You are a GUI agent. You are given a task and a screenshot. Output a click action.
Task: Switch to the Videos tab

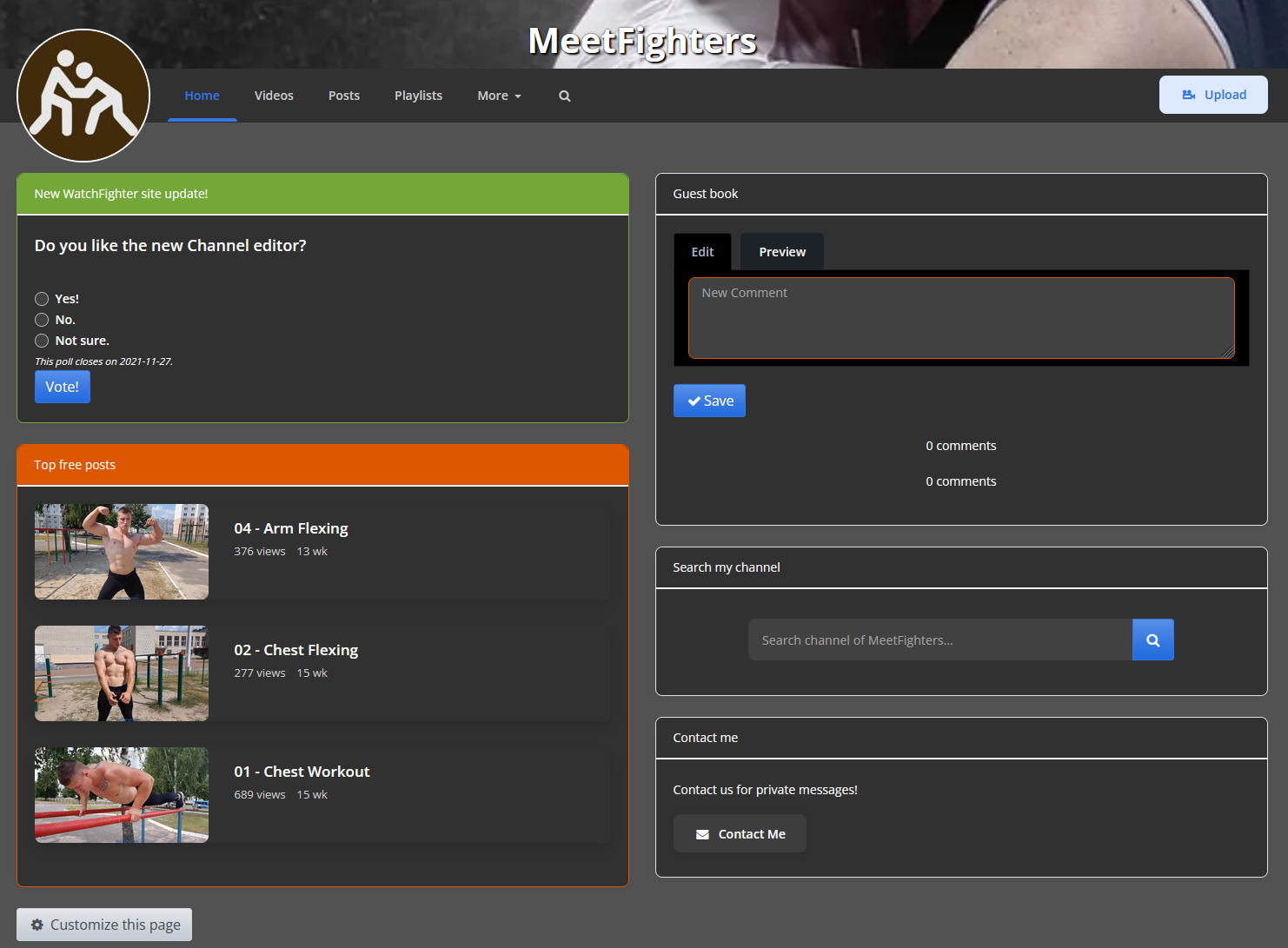coord(274,96)
